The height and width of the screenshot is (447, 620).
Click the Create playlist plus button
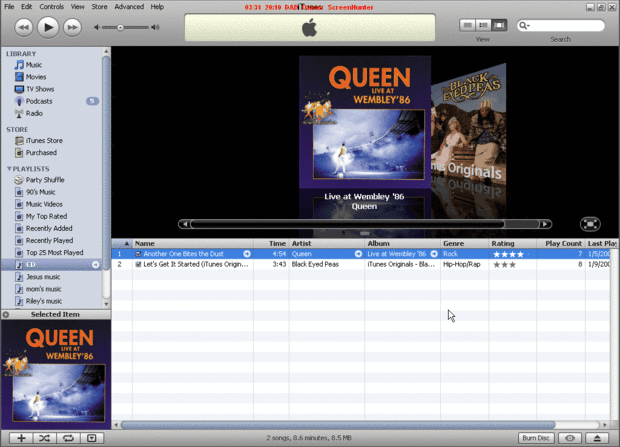21,438
